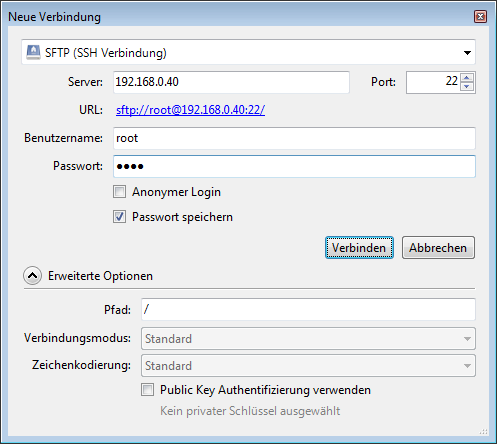Focus the Server address field
The height and width of the screenshot is (444, 497).
[231, 82]
